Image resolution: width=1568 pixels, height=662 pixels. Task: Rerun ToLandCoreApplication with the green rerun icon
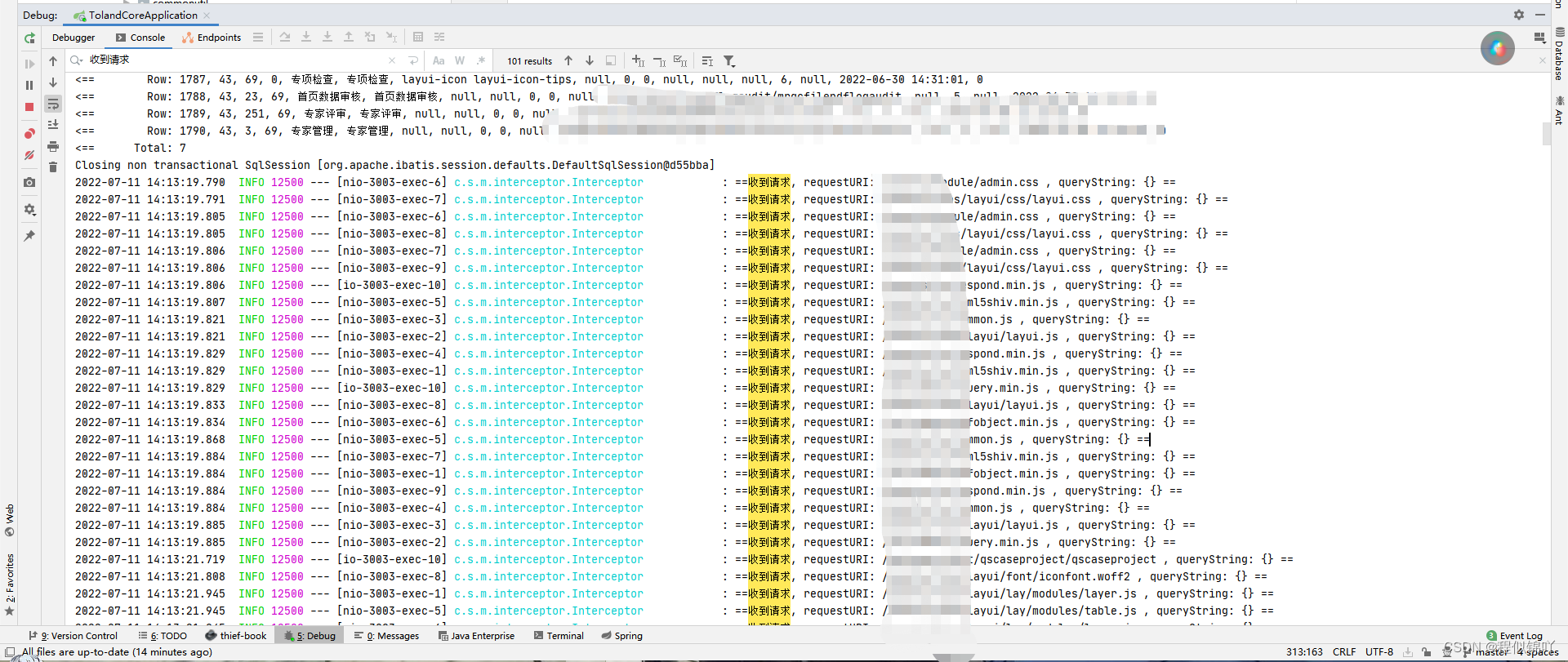[29, 38]
